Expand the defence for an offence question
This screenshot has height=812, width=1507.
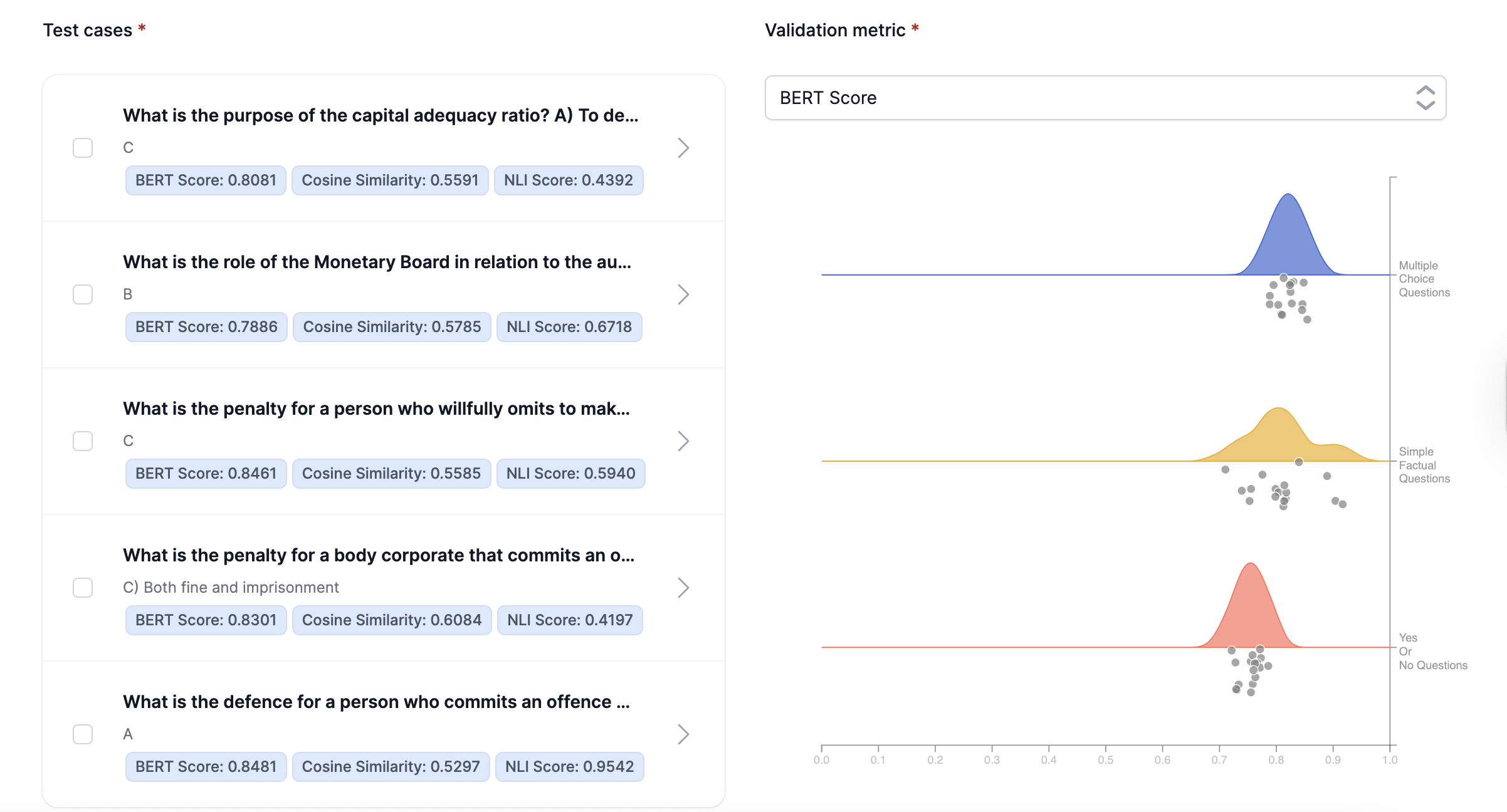pos(683,734)
